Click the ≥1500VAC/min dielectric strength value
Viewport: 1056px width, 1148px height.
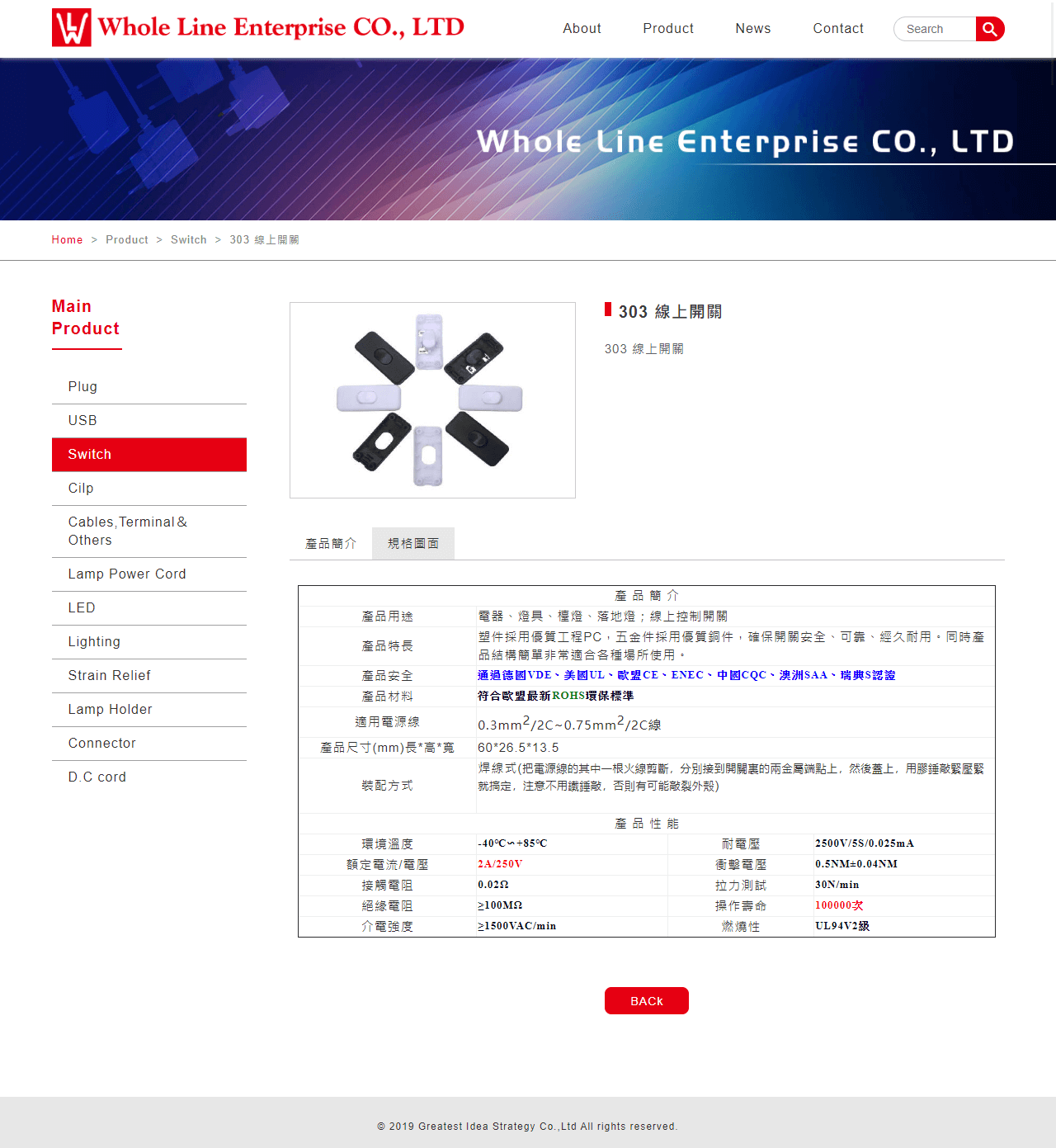pos(517,926)
